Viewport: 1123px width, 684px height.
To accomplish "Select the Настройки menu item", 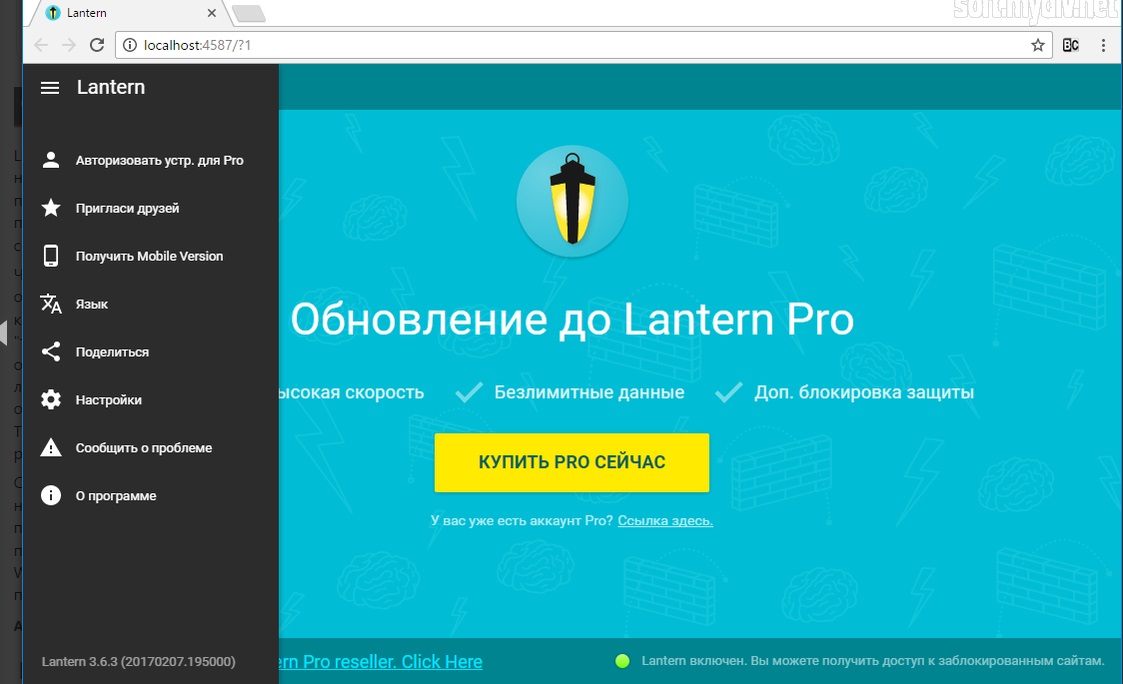I will tap(108, 400).
